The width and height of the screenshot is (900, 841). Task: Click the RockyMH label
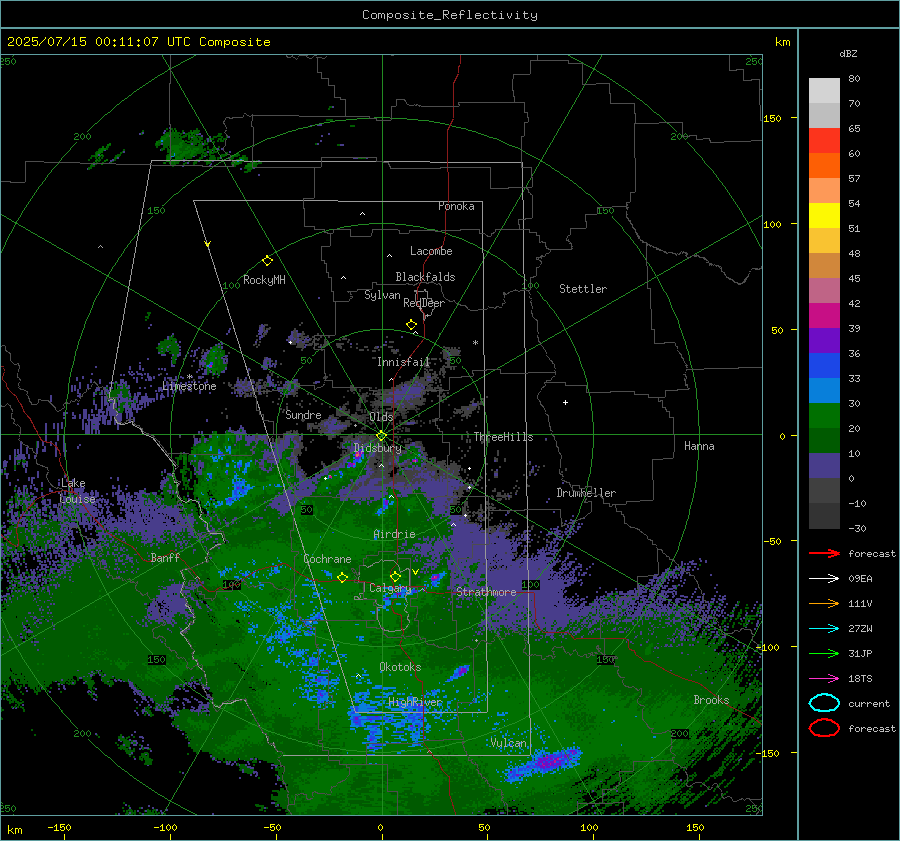click(264, 280)
